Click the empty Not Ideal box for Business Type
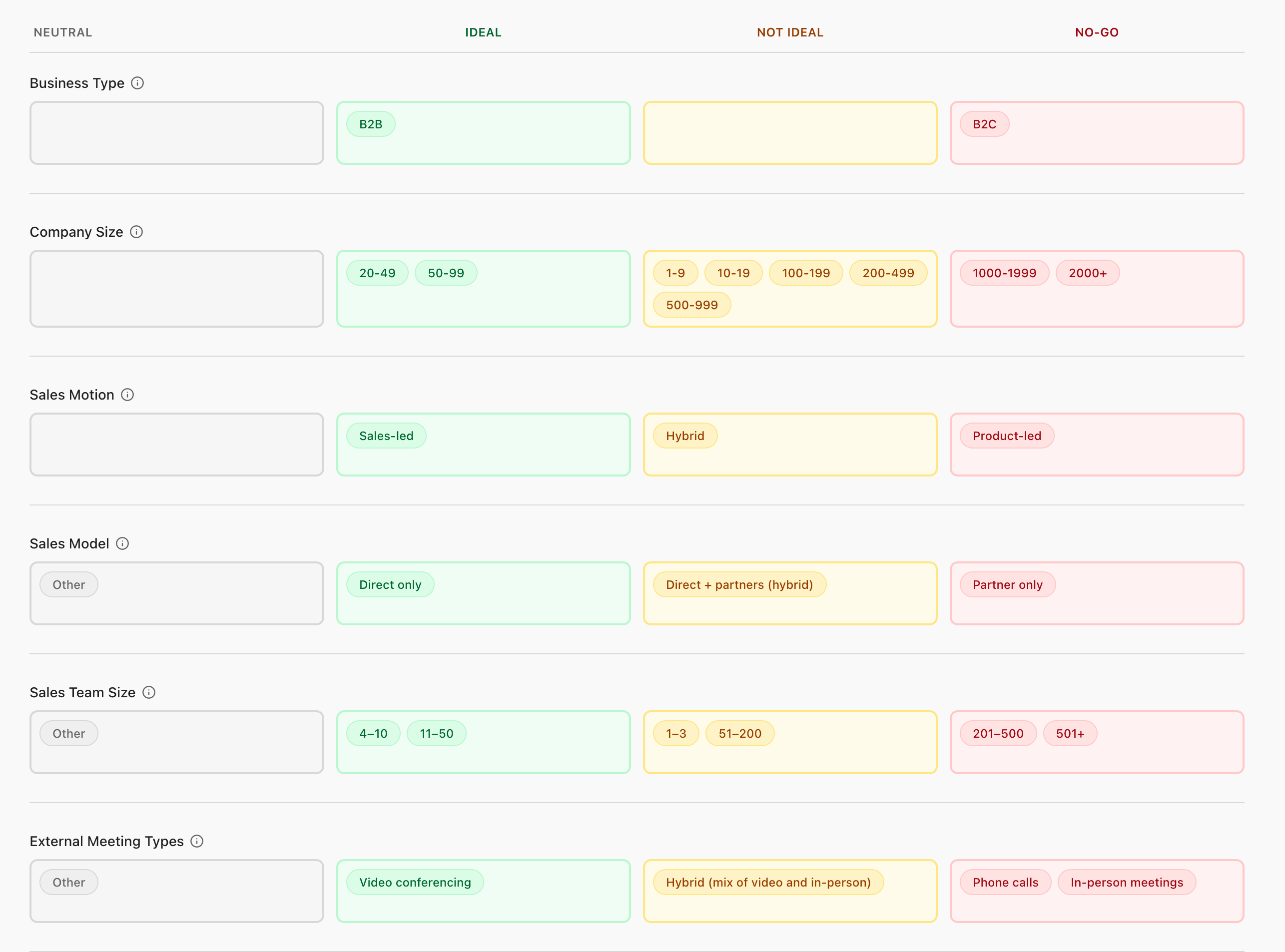Viewport: 1285px width, 952px height. click(790, 132)
